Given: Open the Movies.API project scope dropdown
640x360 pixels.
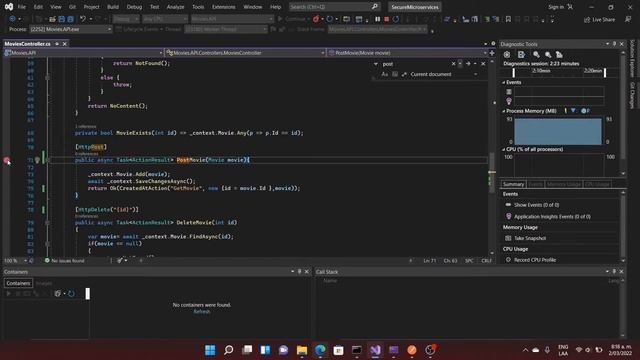Looking at the screenshot, I should point(83,53).
